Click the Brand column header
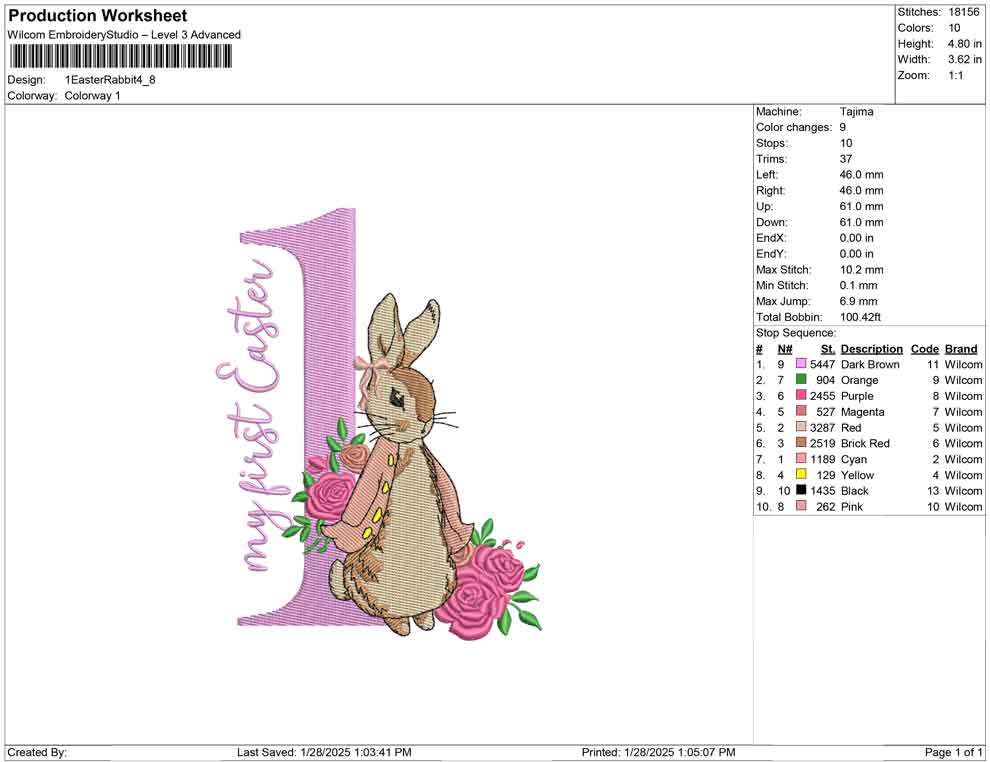Screen dimensions: 990x762 pos(961,349)
